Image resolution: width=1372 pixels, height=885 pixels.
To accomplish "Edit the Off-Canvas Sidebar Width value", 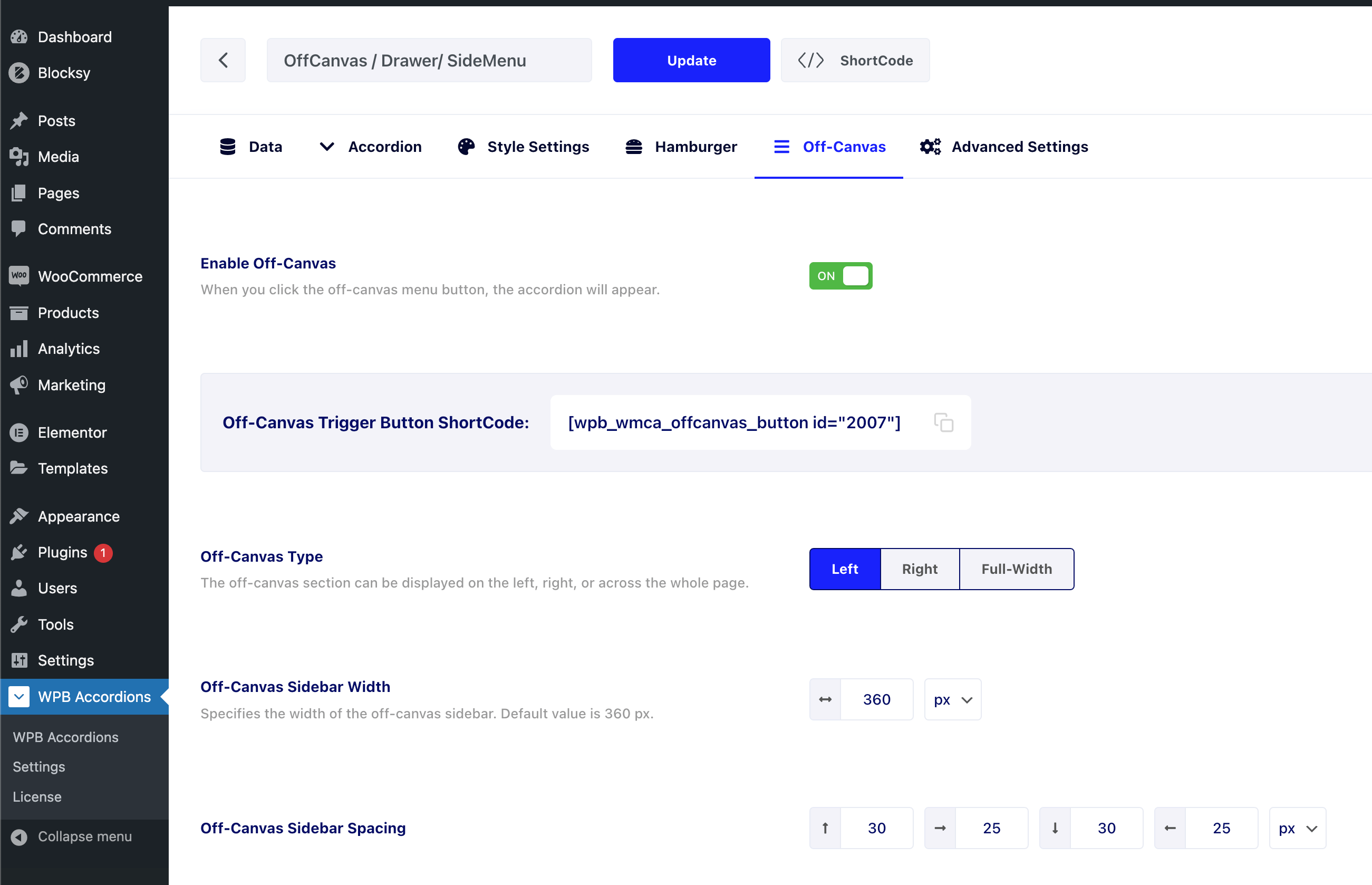I will [877, 699].
